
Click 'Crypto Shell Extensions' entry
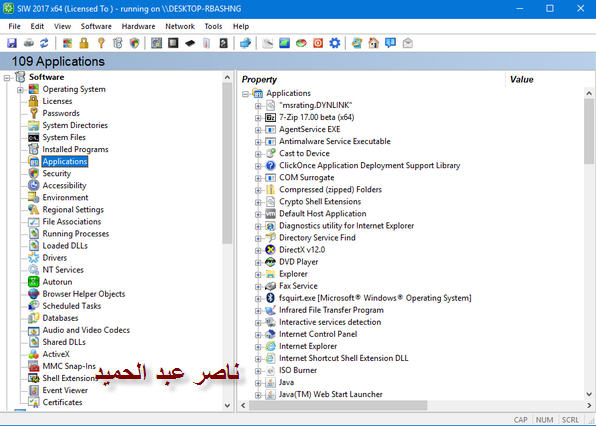[320, 202]
